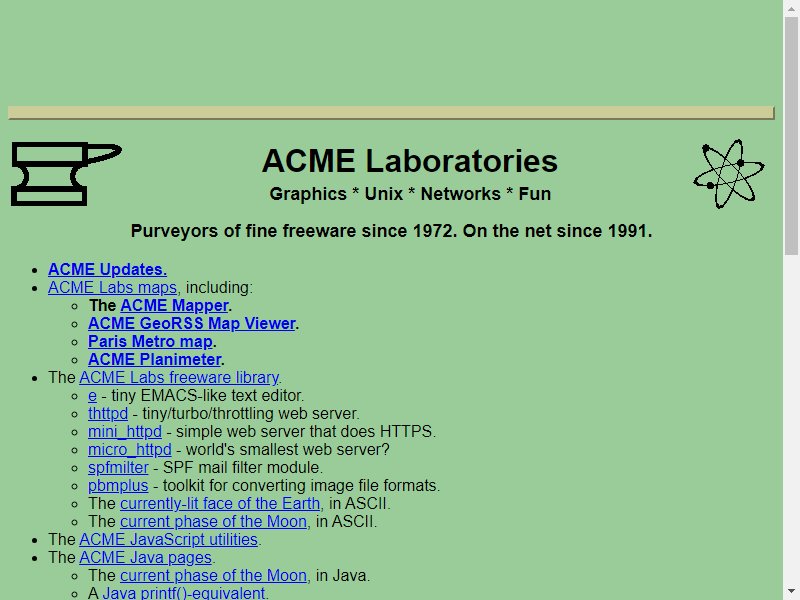Open the ACME Planimeter link
The height and width of the screenshot is (600, 800).
coord(155,359)
